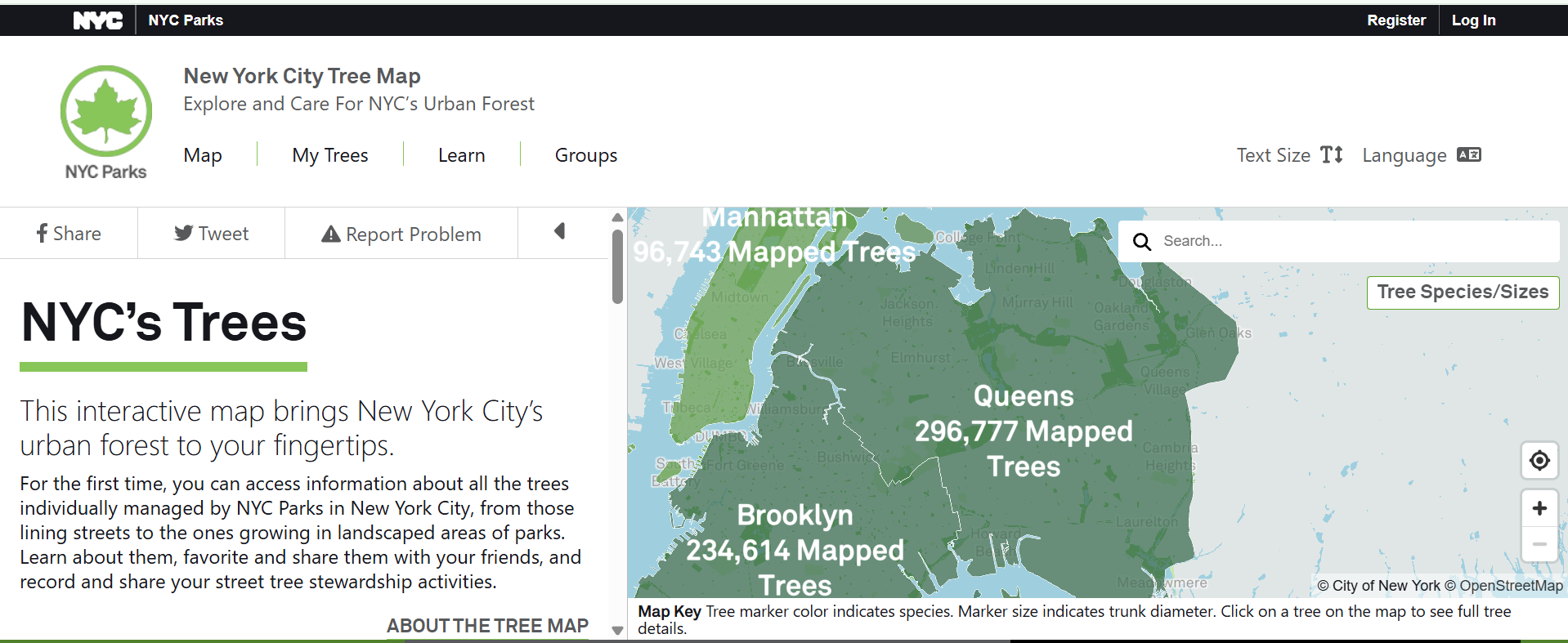Click the map search magnifier icon
1568x643 pixels.
(x=1142, y=242)
